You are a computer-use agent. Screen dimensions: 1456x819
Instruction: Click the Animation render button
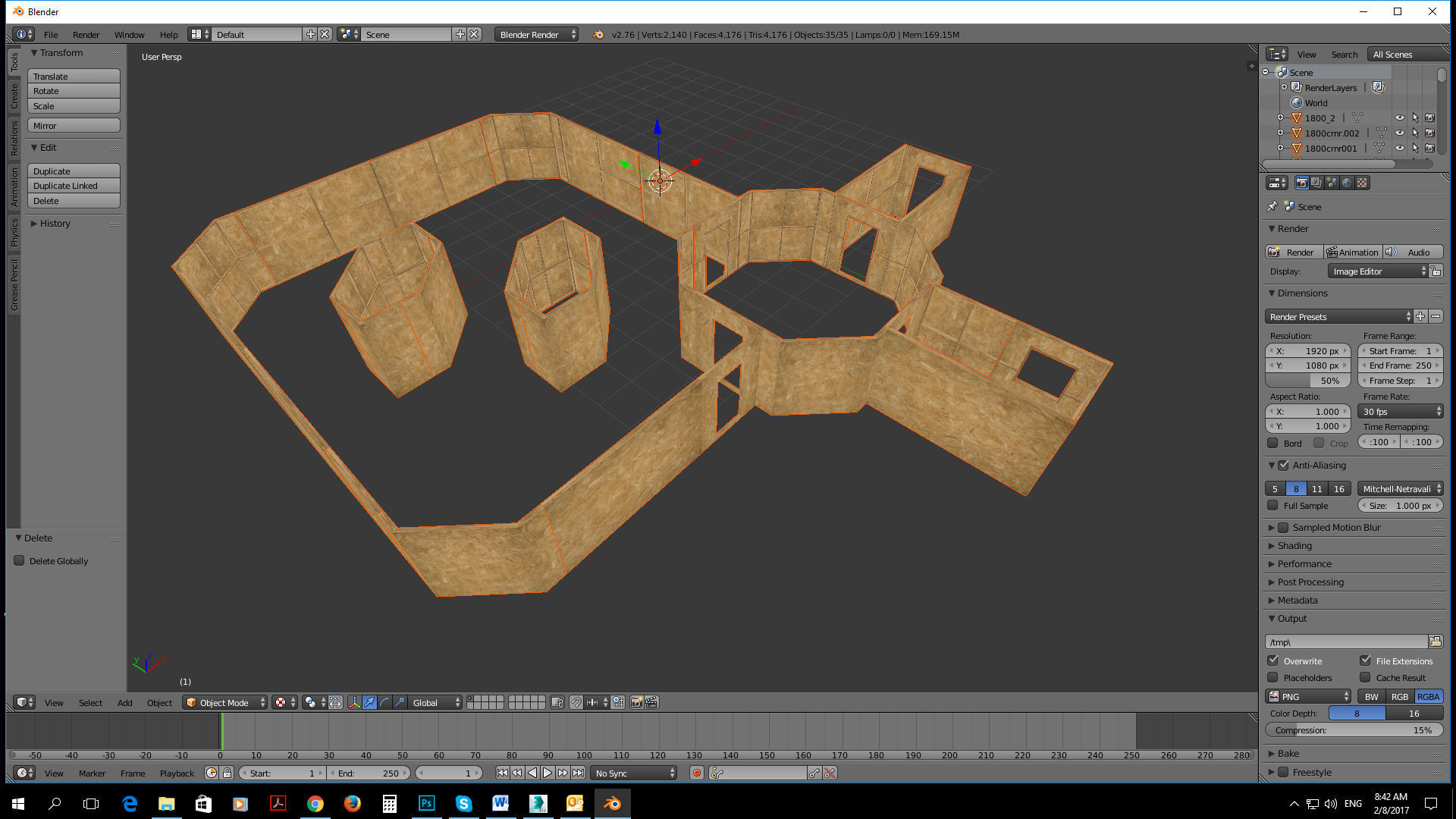coord(1353,252)
